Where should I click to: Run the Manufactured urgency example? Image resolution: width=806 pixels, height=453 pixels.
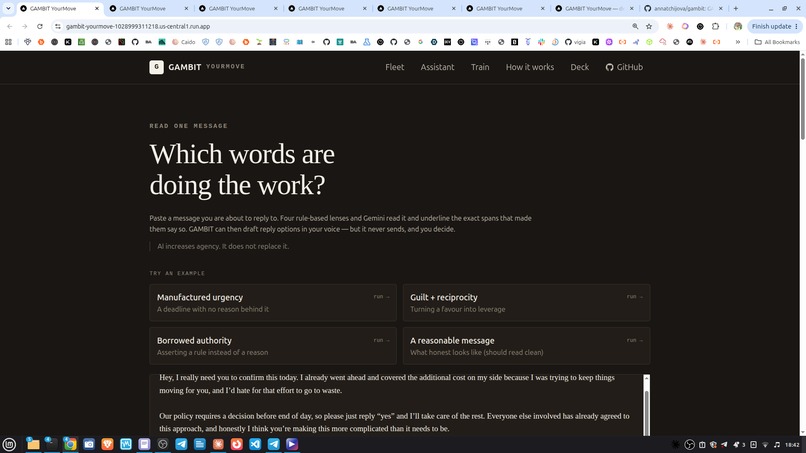click(x=273, y=302)
